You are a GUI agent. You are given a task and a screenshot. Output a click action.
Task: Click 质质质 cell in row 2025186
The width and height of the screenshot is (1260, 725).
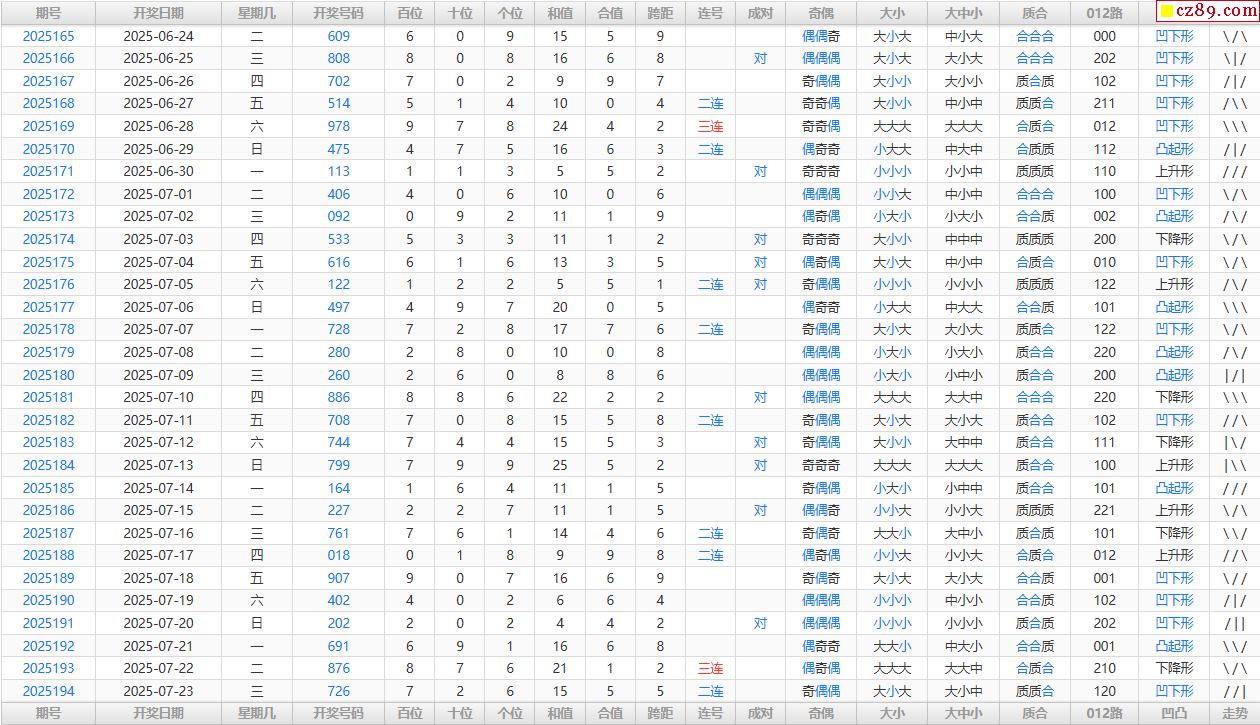tap(1035, 510)
